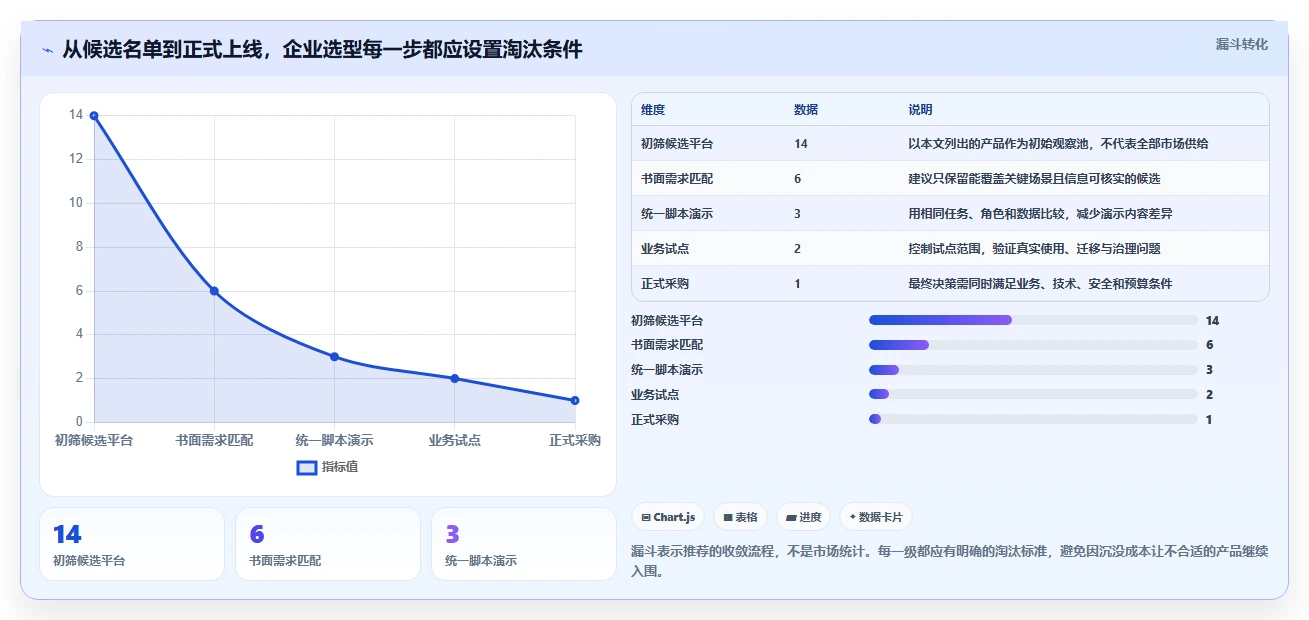Click the chart data point at 业务试点
The image size is (1309, 620).
click(x=455, y=379)
